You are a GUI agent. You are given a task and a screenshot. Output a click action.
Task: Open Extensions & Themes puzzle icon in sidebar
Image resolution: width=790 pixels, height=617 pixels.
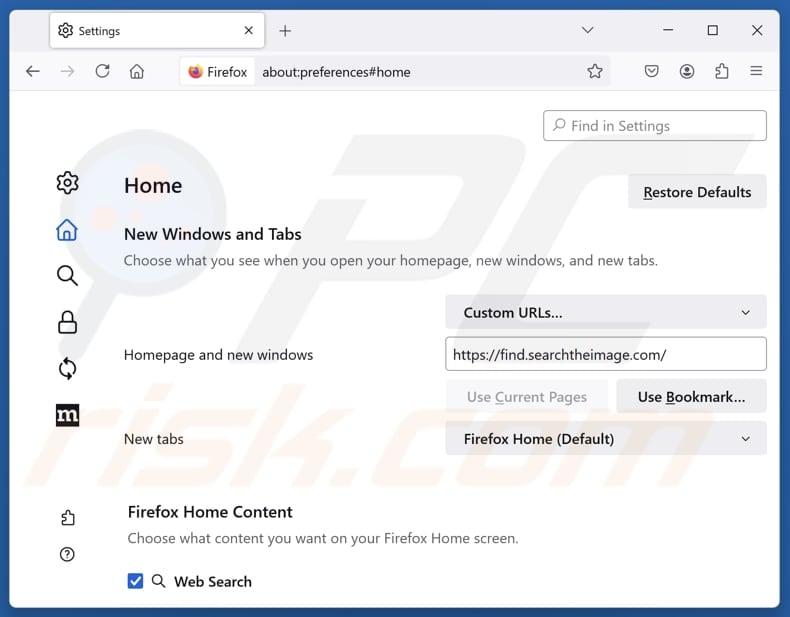point(67,517)
